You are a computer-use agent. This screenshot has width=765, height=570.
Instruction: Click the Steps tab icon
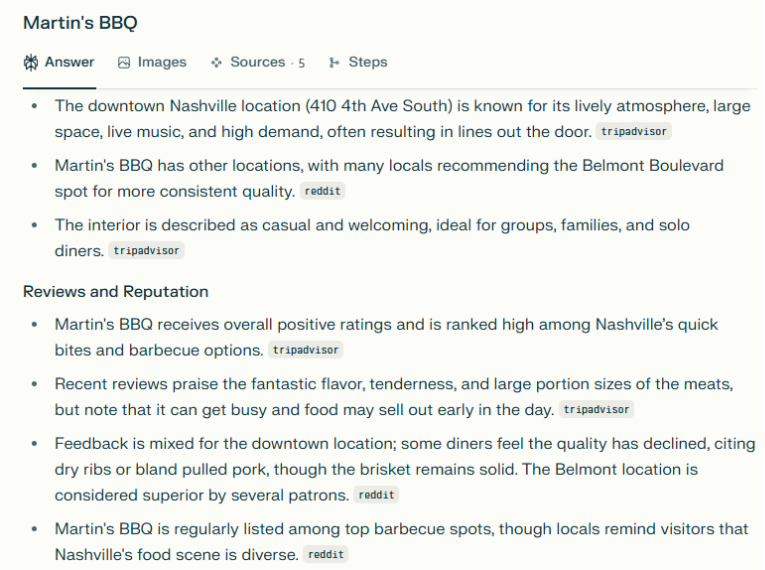[x=334, y=62]
